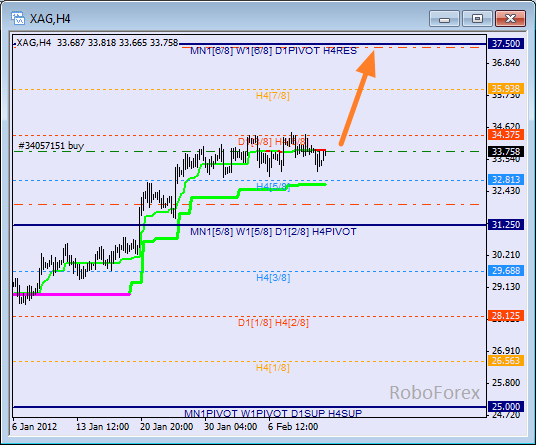Click the 31.250 H4PIVOT price tag
Image resolution: width=536 pixels, height=445 pixels.
coord(506,225)
